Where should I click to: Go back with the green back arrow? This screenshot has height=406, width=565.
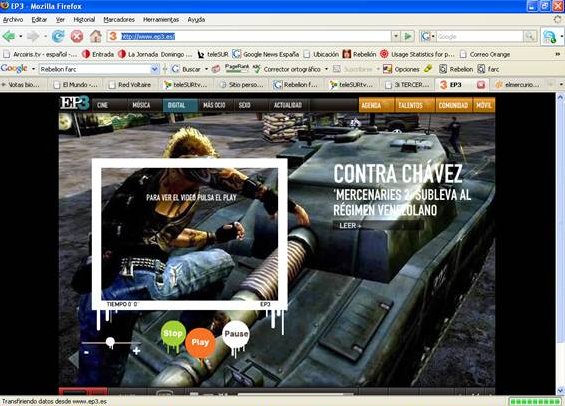click(9, 36)
